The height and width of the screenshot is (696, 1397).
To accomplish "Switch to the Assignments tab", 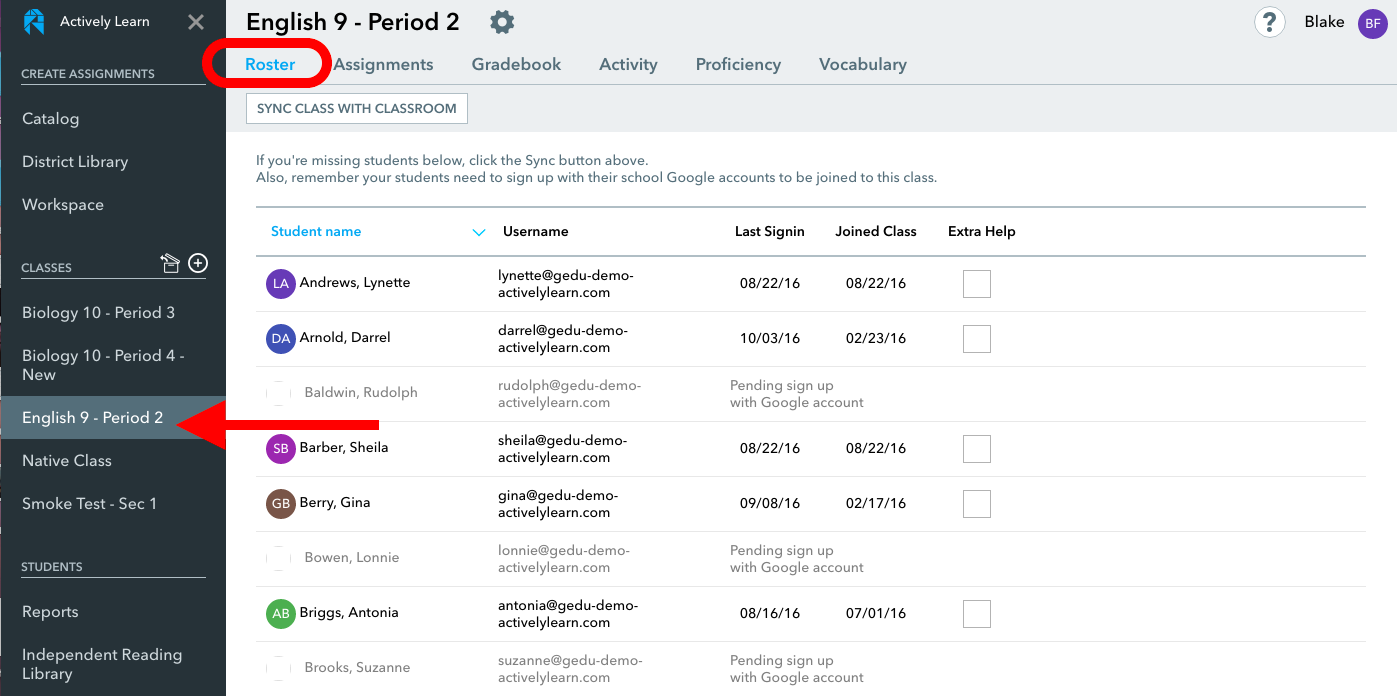I will (384, 64).
